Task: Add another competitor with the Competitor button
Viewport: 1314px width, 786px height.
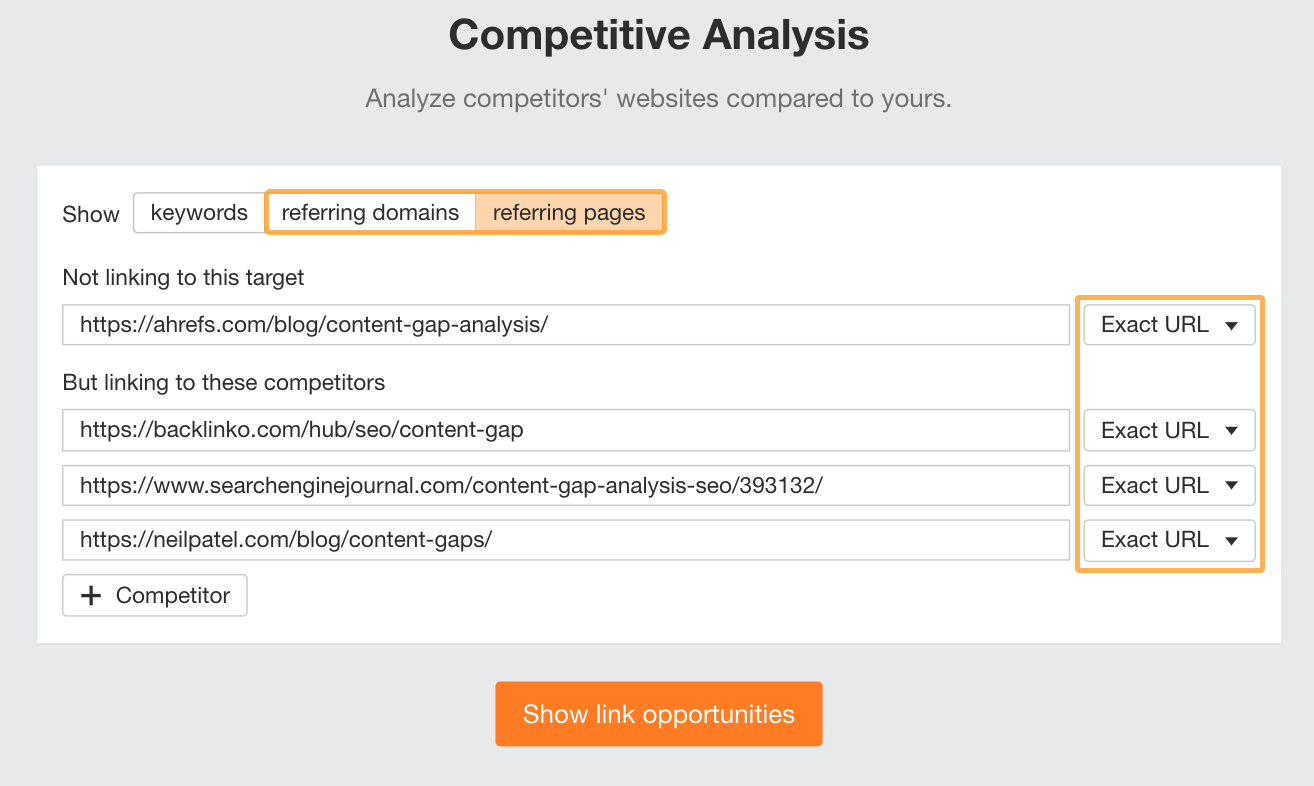Action: point(154,595)
